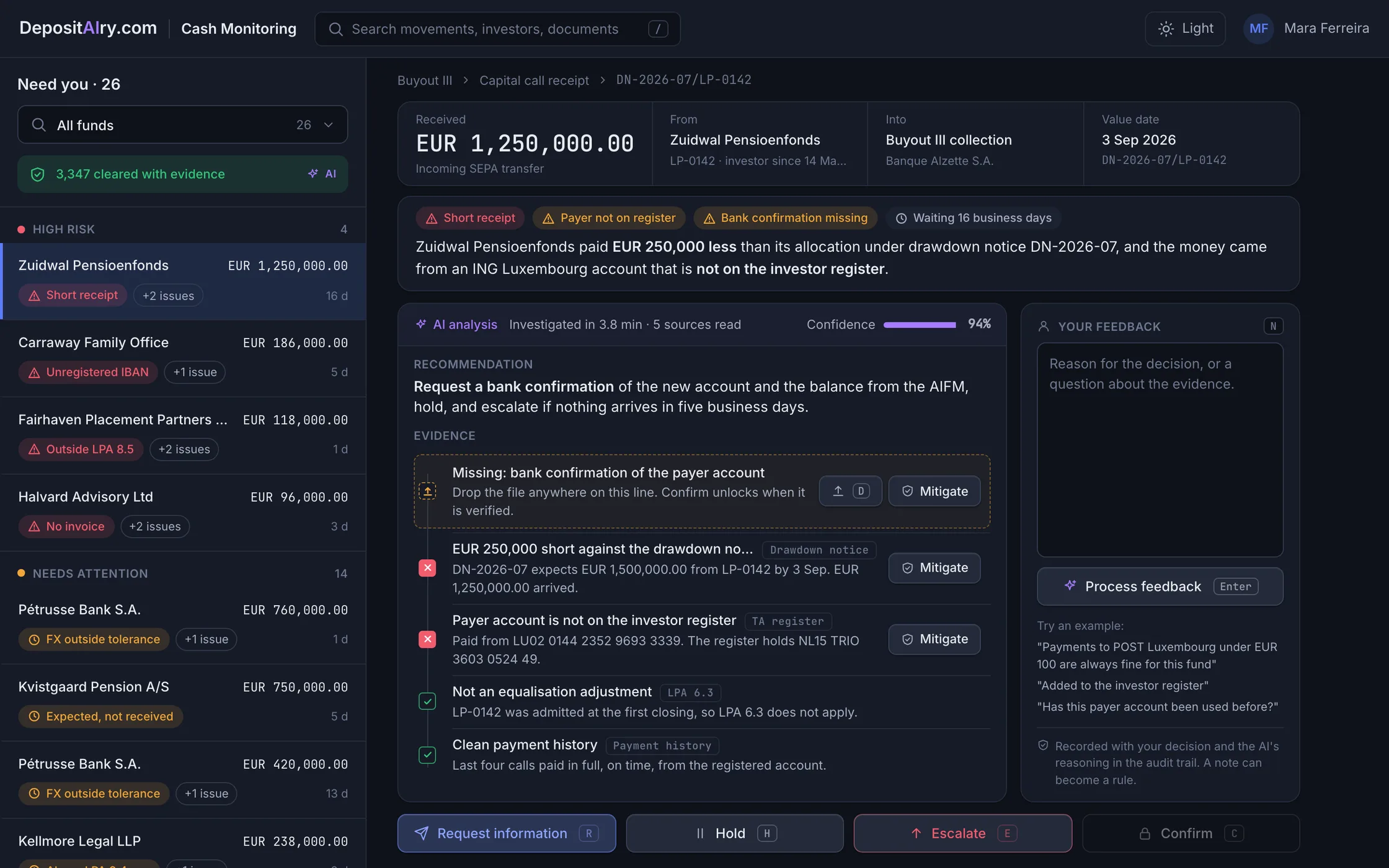Mitigate the missing bank confirmation evidence
The height and width of the screenshot is (868, 1389).
point(934,491)
